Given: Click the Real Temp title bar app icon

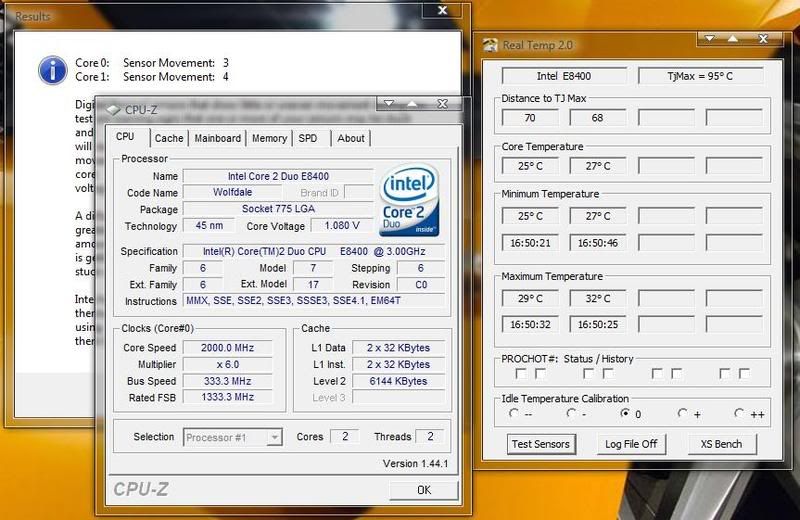Looking at the screenshot, I should (x=490, y=45).
